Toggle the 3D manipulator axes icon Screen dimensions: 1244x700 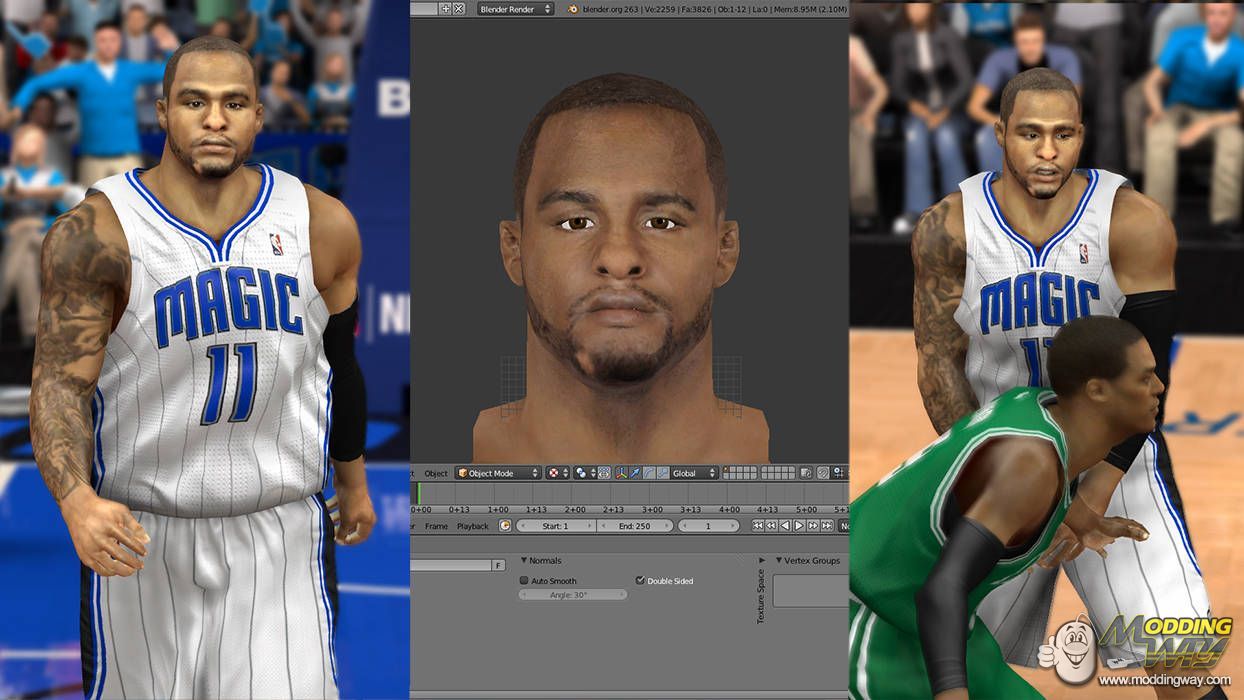click(621, 473)
